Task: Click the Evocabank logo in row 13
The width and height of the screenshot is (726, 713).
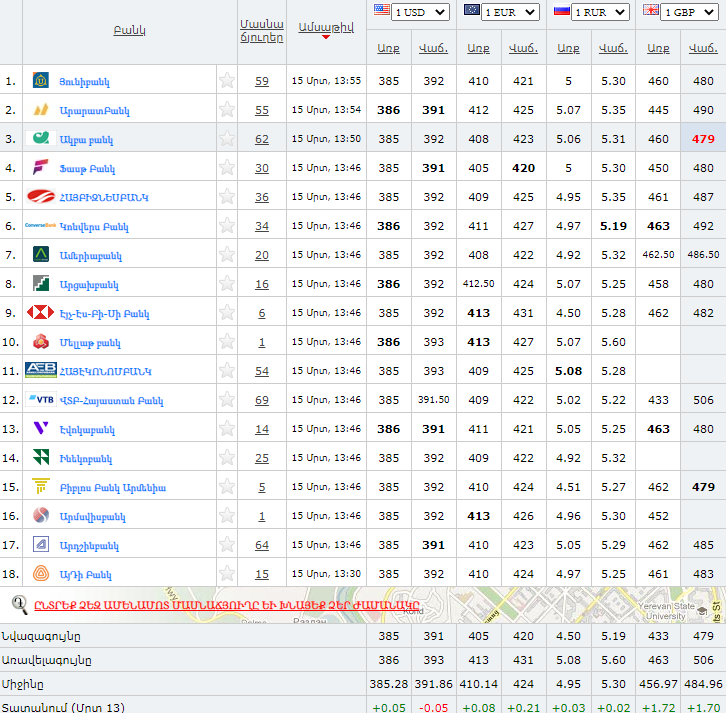Action: (x=41, y=428)
